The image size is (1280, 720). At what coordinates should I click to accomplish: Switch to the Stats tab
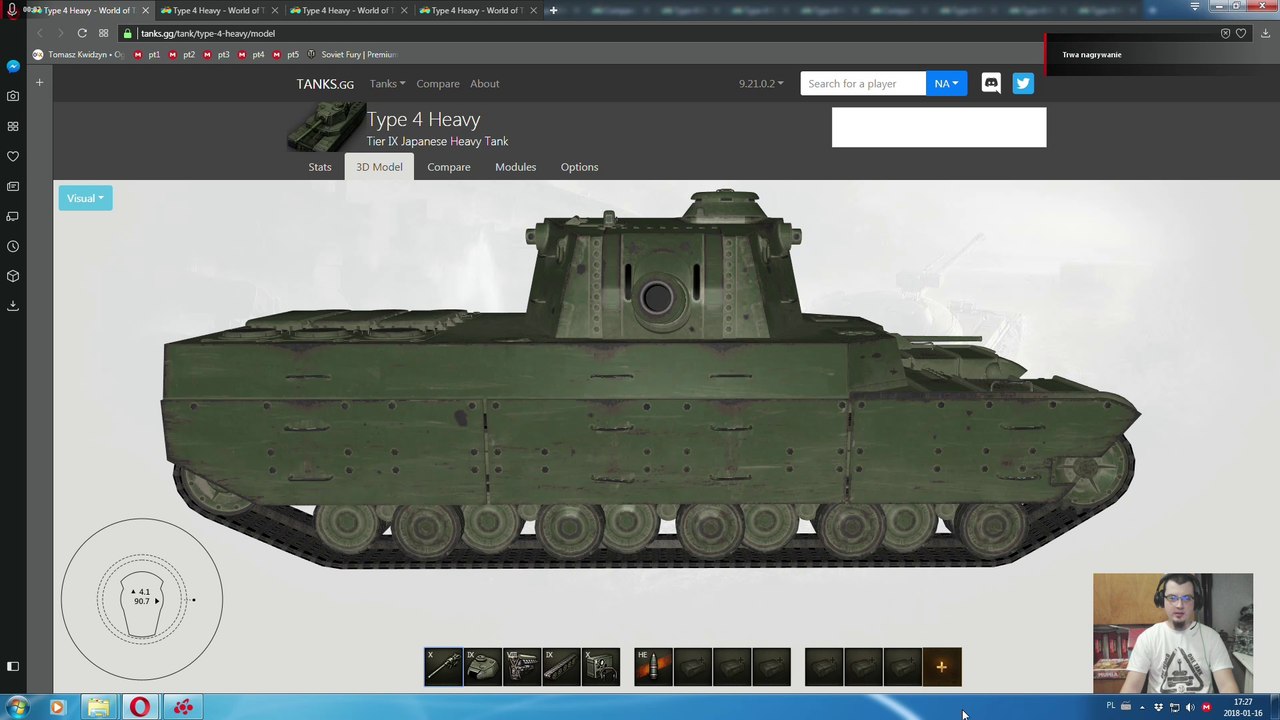click(x=320, y=167)
